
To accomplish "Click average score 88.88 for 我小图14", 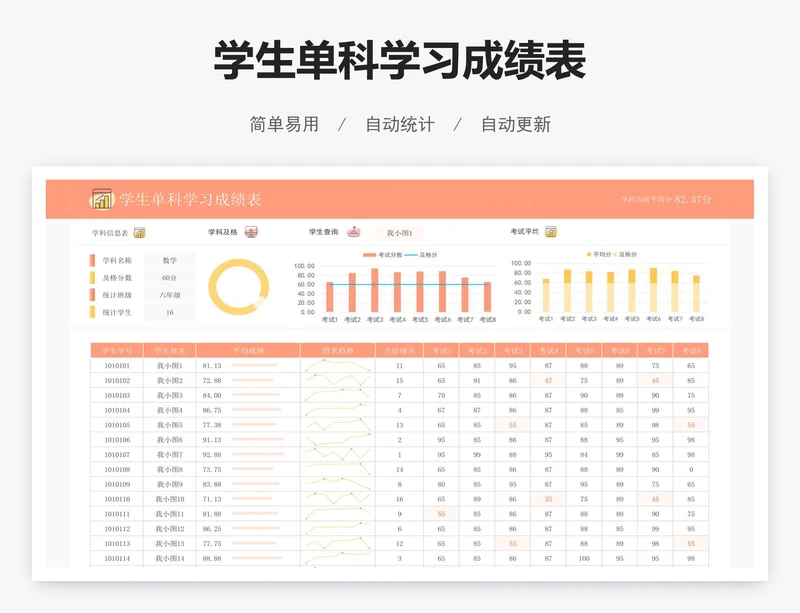I will tap(212, 558).
